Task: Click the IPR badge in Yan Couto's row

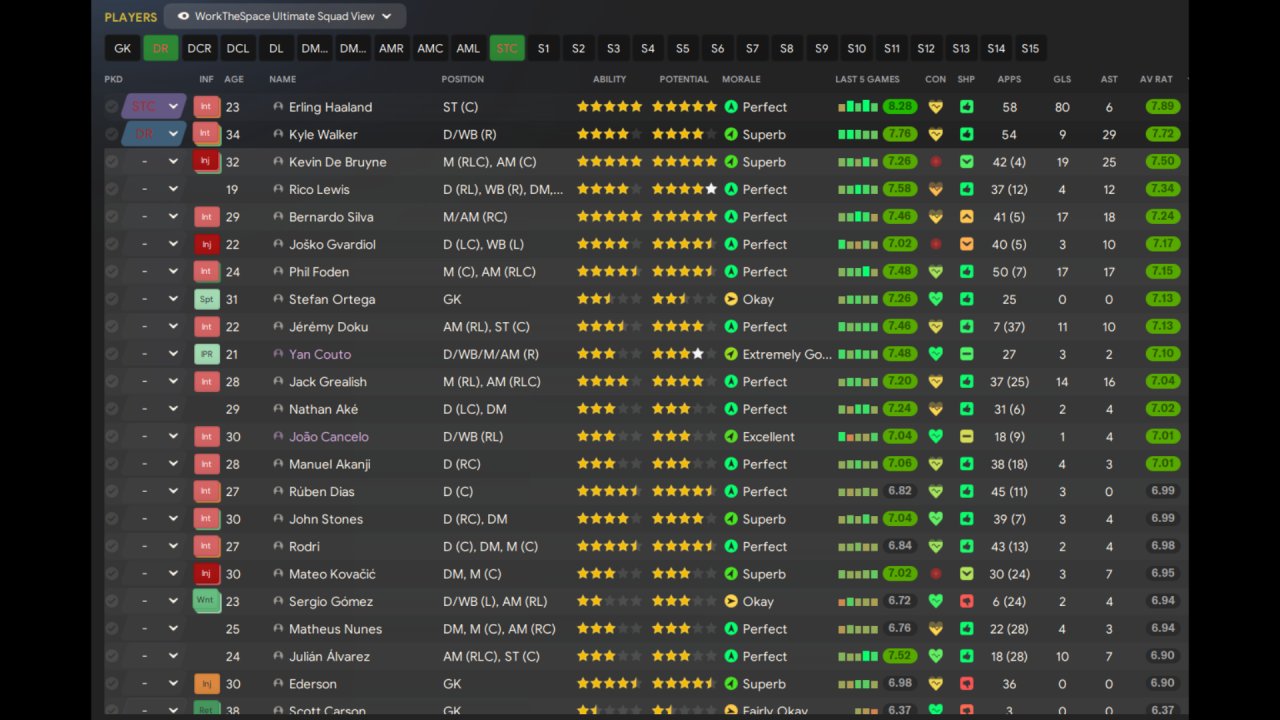Action: point(207,354)
